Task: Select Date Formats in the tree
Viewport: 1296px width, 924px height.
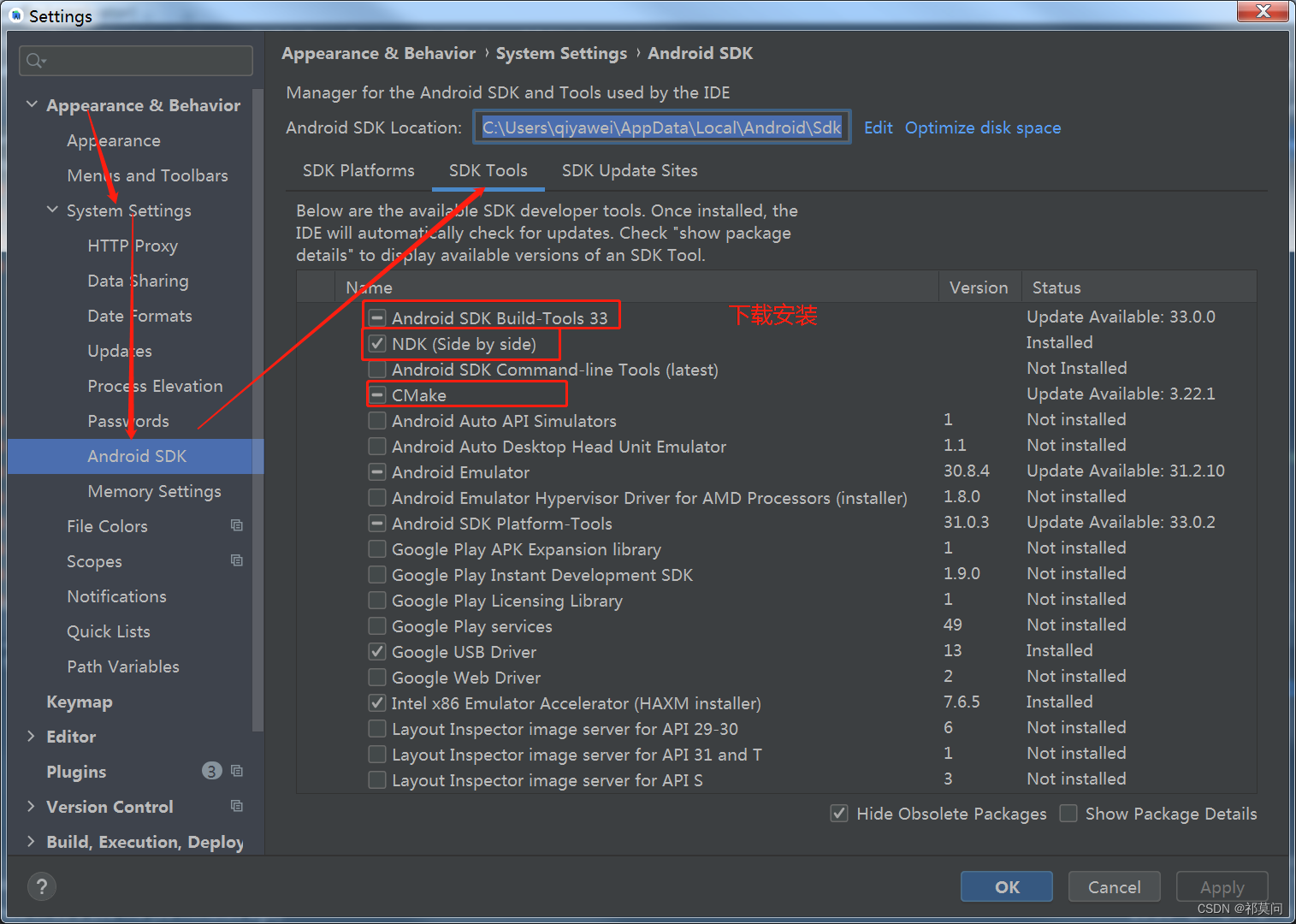Action: (139, 316)
